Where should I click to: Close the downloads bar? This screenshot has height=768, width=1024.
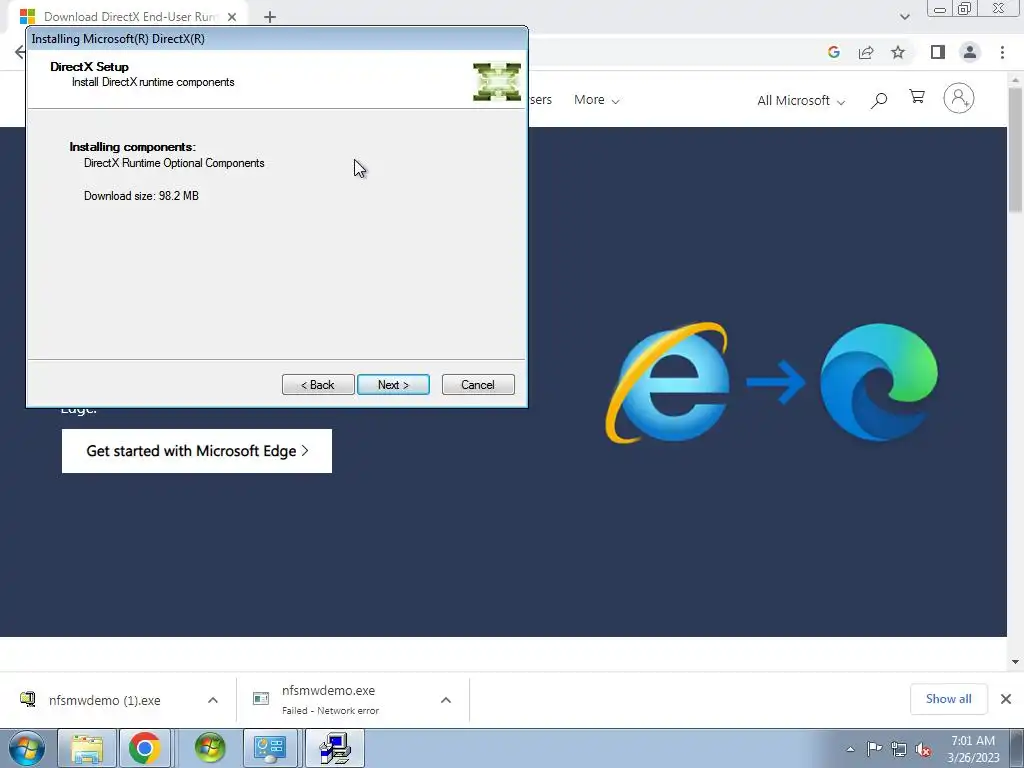[x=1006, y=699]
